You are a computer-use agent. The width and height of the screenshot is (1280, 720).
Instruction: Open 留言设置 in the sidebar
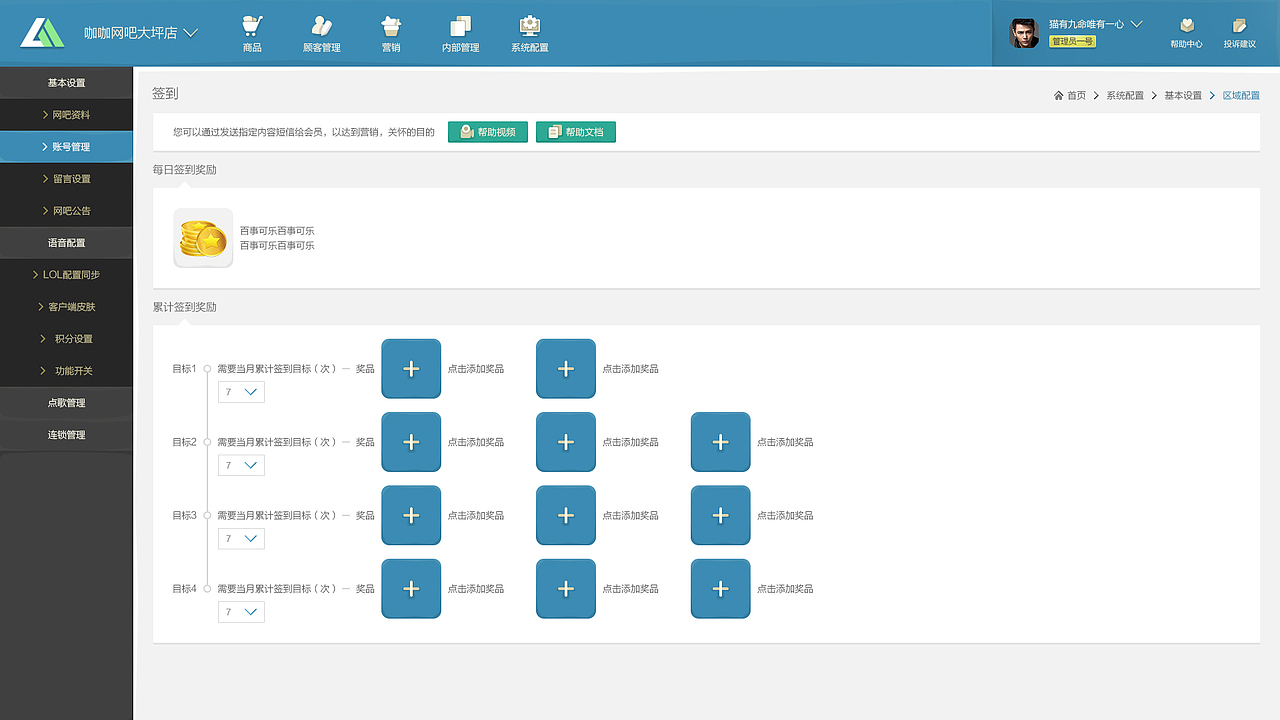coord(66,179)
